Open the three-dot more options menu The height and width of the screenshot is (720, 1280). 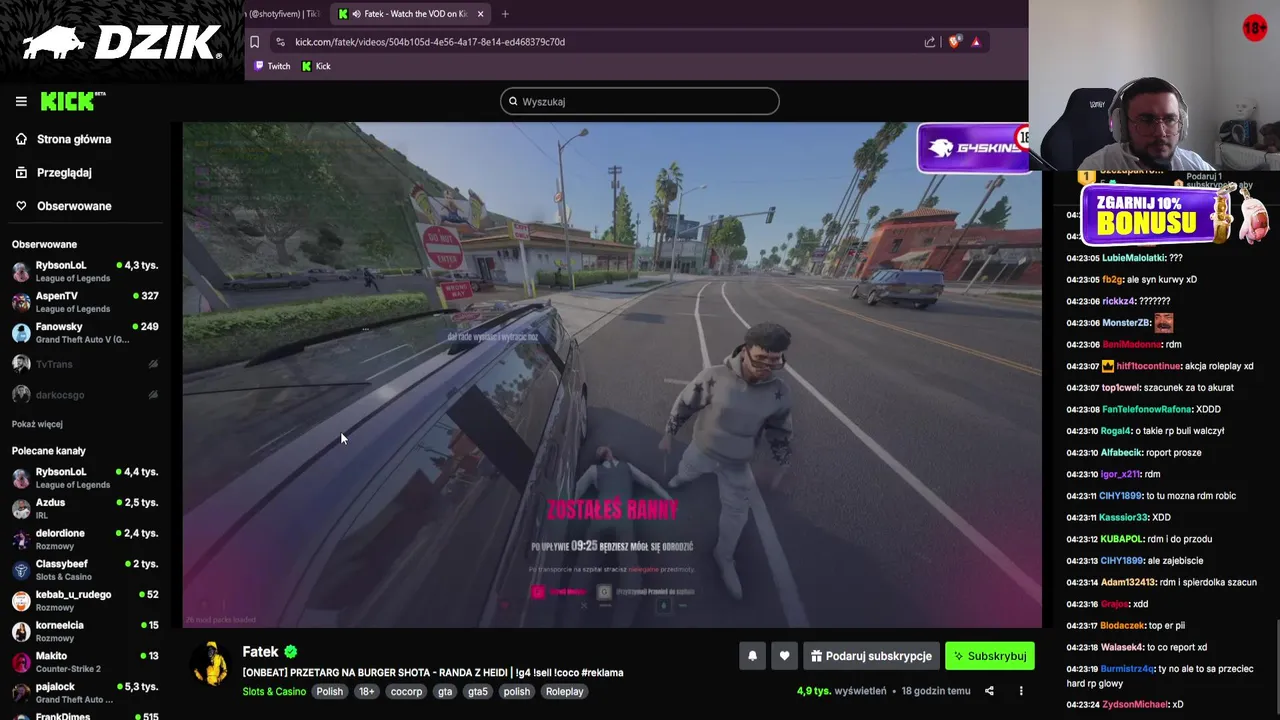coord(1021,691)
